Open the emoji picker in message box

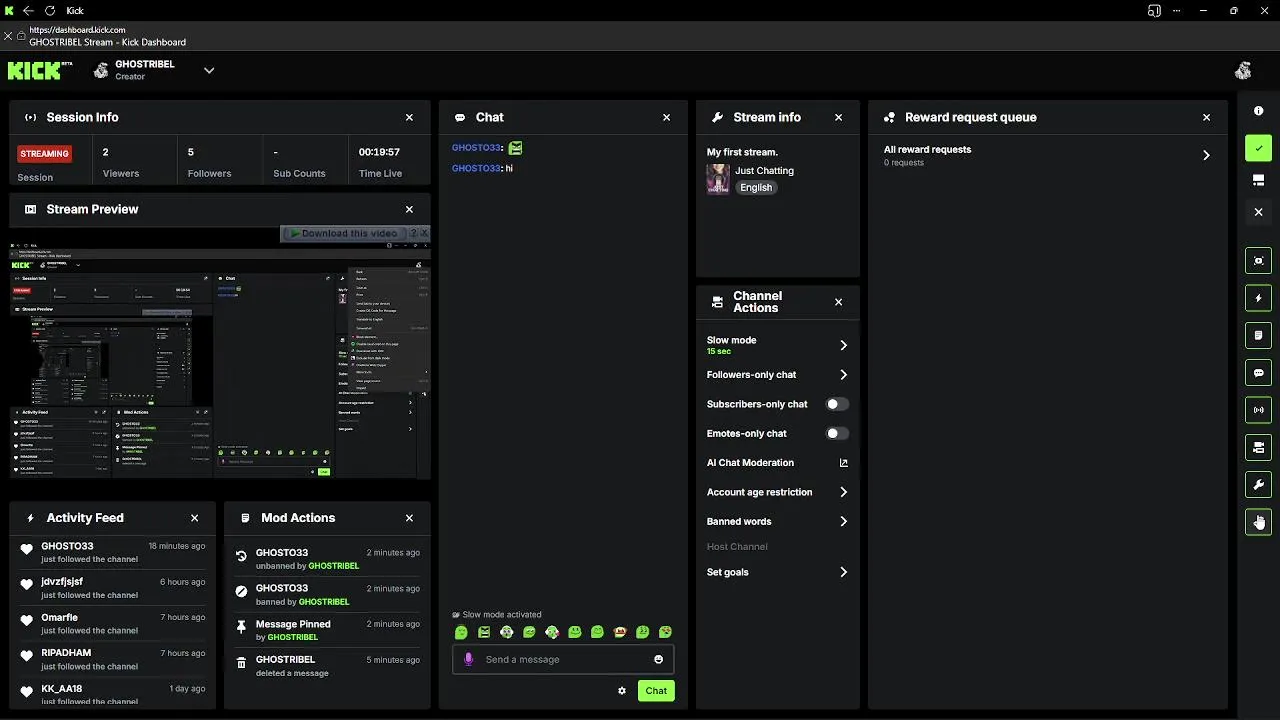[658, 659]
